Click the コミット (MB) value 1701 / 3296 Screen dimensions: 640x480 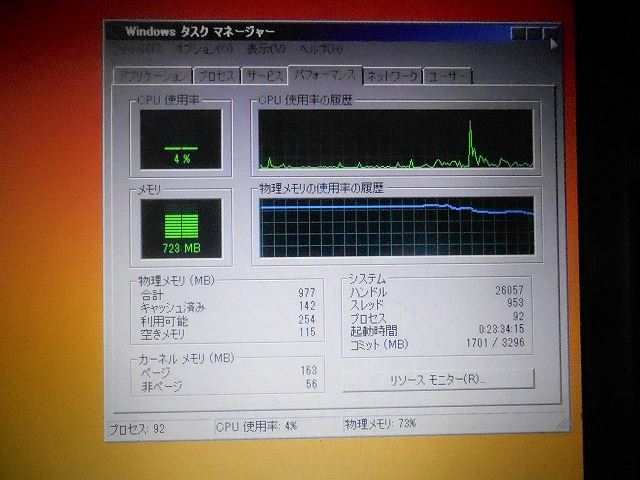[495, 342]
